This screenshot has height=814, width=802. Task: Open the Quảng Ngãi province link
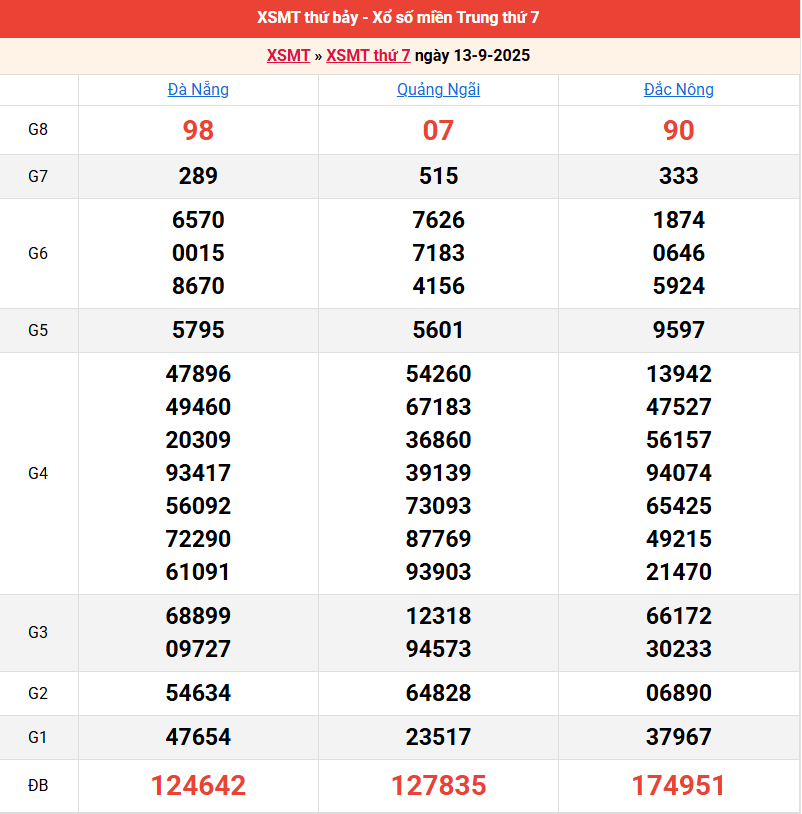pyautogui.click(x=438, y=90)
